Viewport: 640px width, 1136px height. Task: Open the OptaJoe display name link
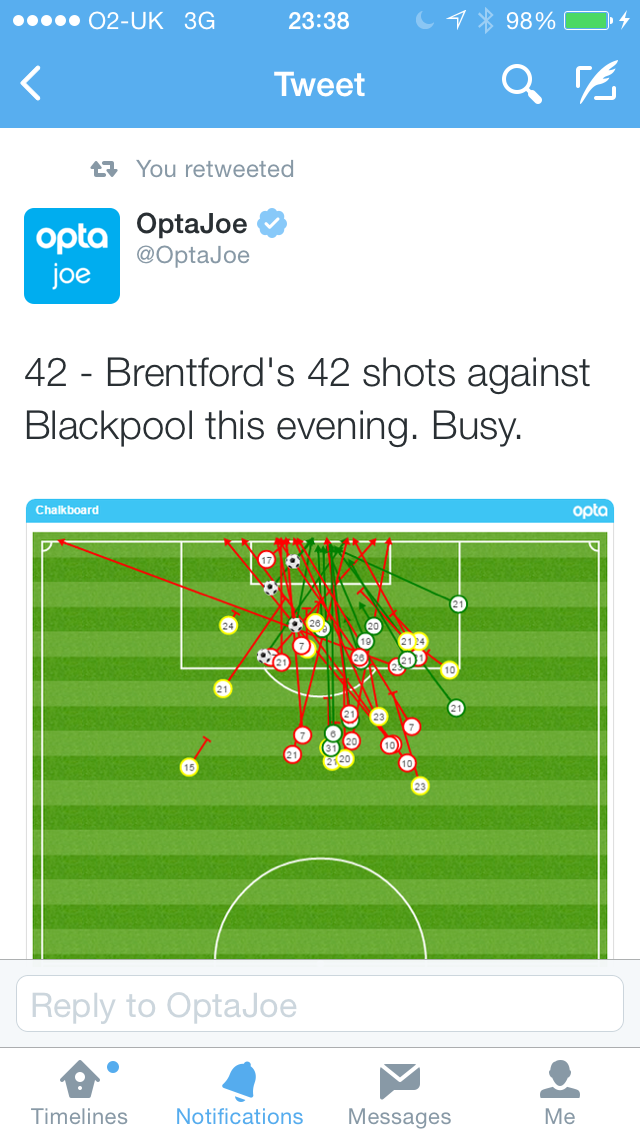(192, 224)
